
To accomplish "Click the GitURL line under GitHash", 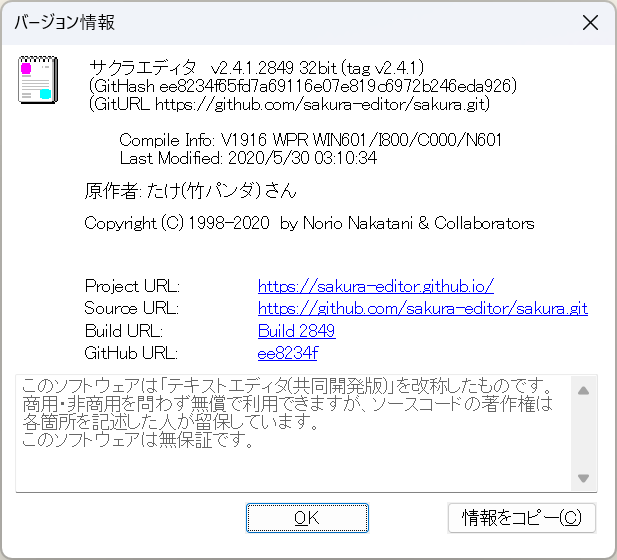I will pos(290,104).
